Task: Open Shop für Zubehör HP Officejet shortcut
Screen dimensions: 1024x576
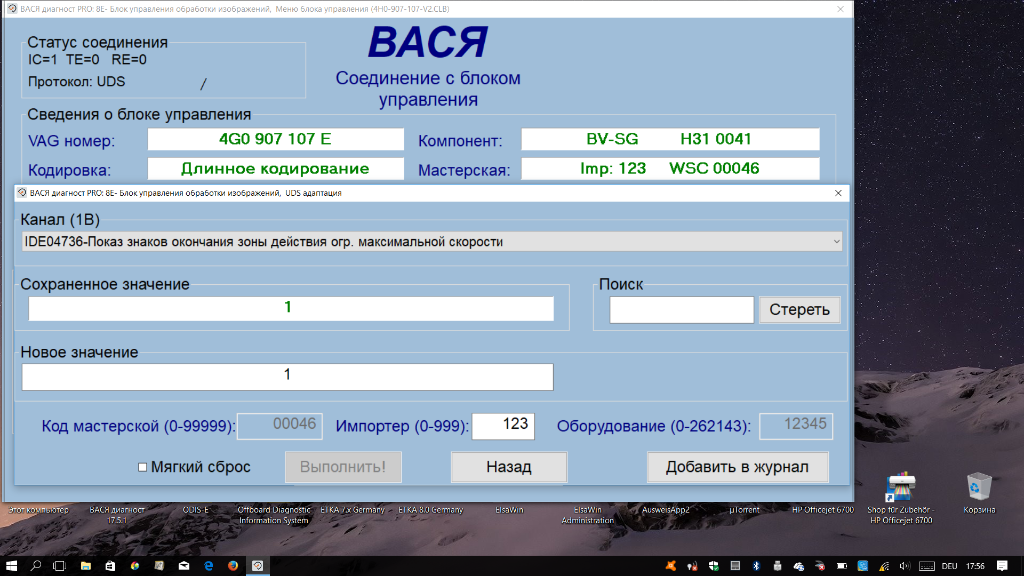Action: click(900, 490)
